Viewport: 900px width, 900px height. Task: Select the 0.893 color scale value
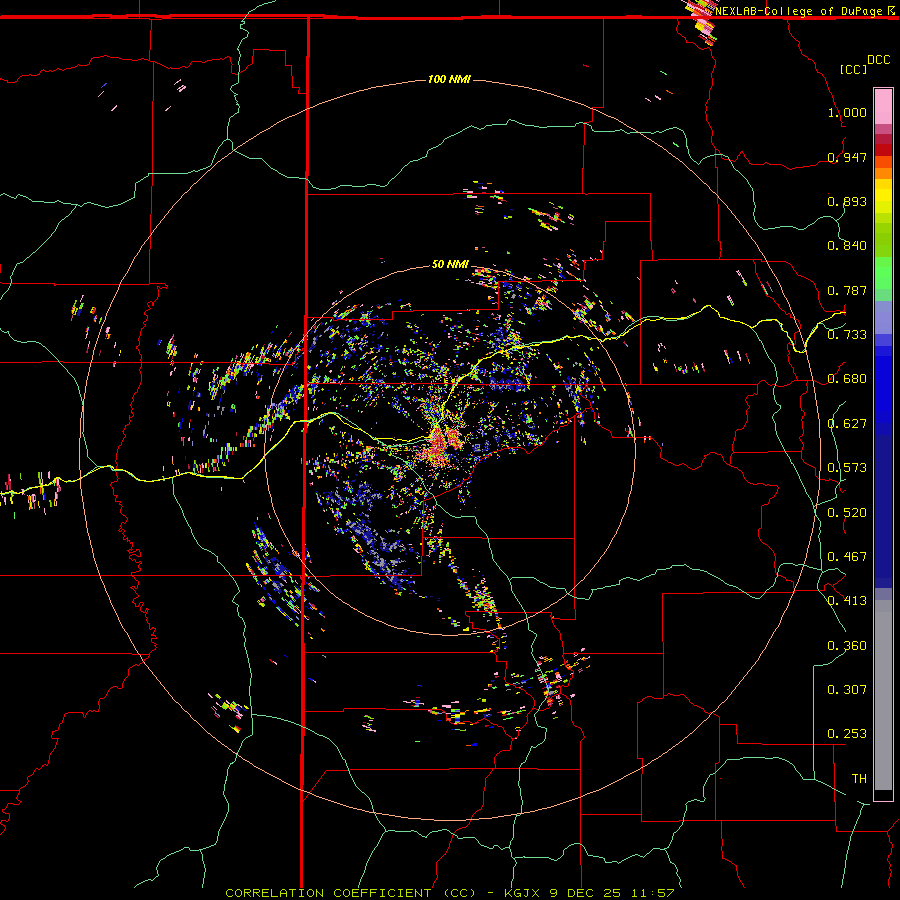click(847, 201)
